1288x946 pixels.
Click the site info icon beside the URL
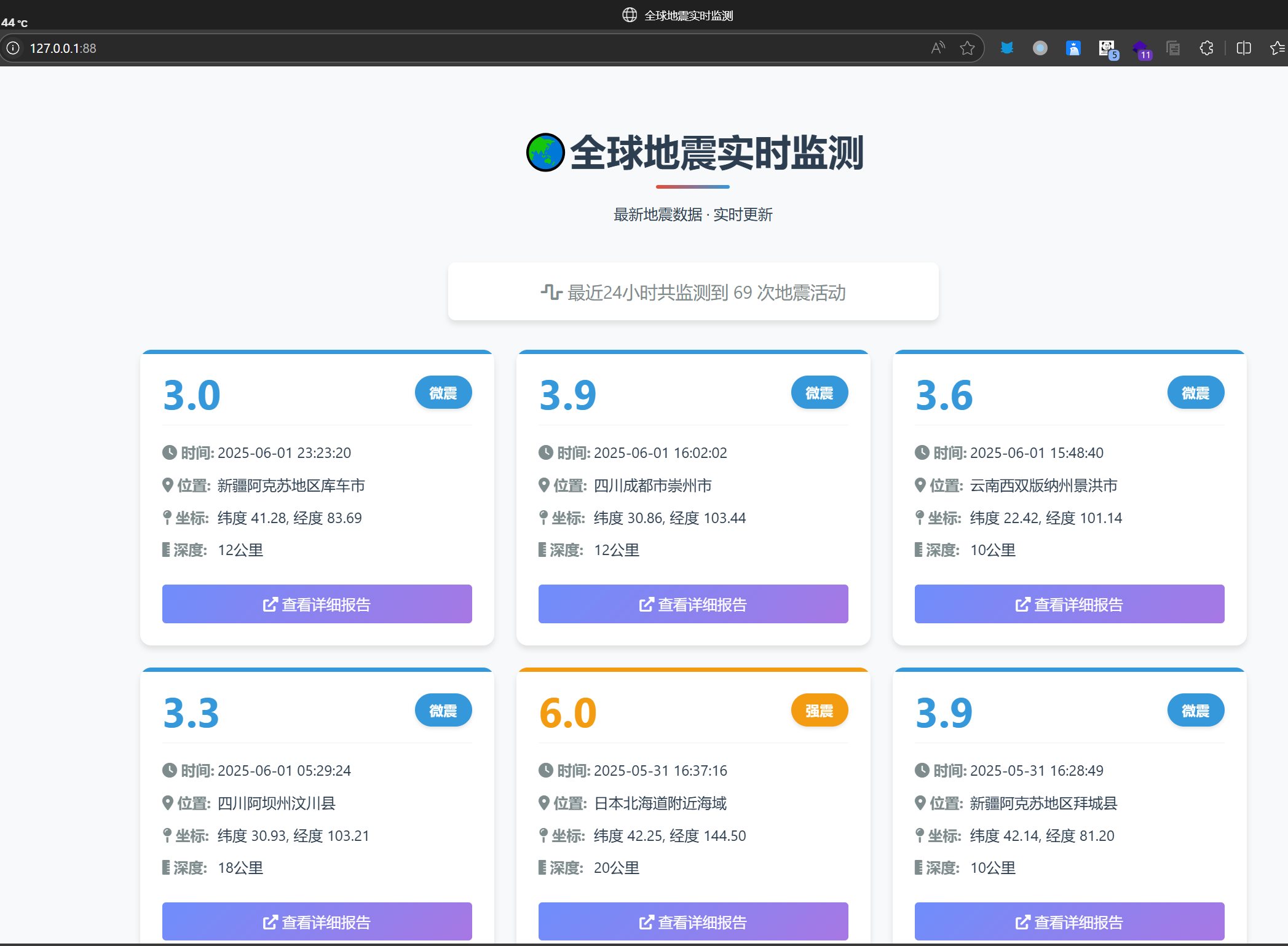(13, 48)
